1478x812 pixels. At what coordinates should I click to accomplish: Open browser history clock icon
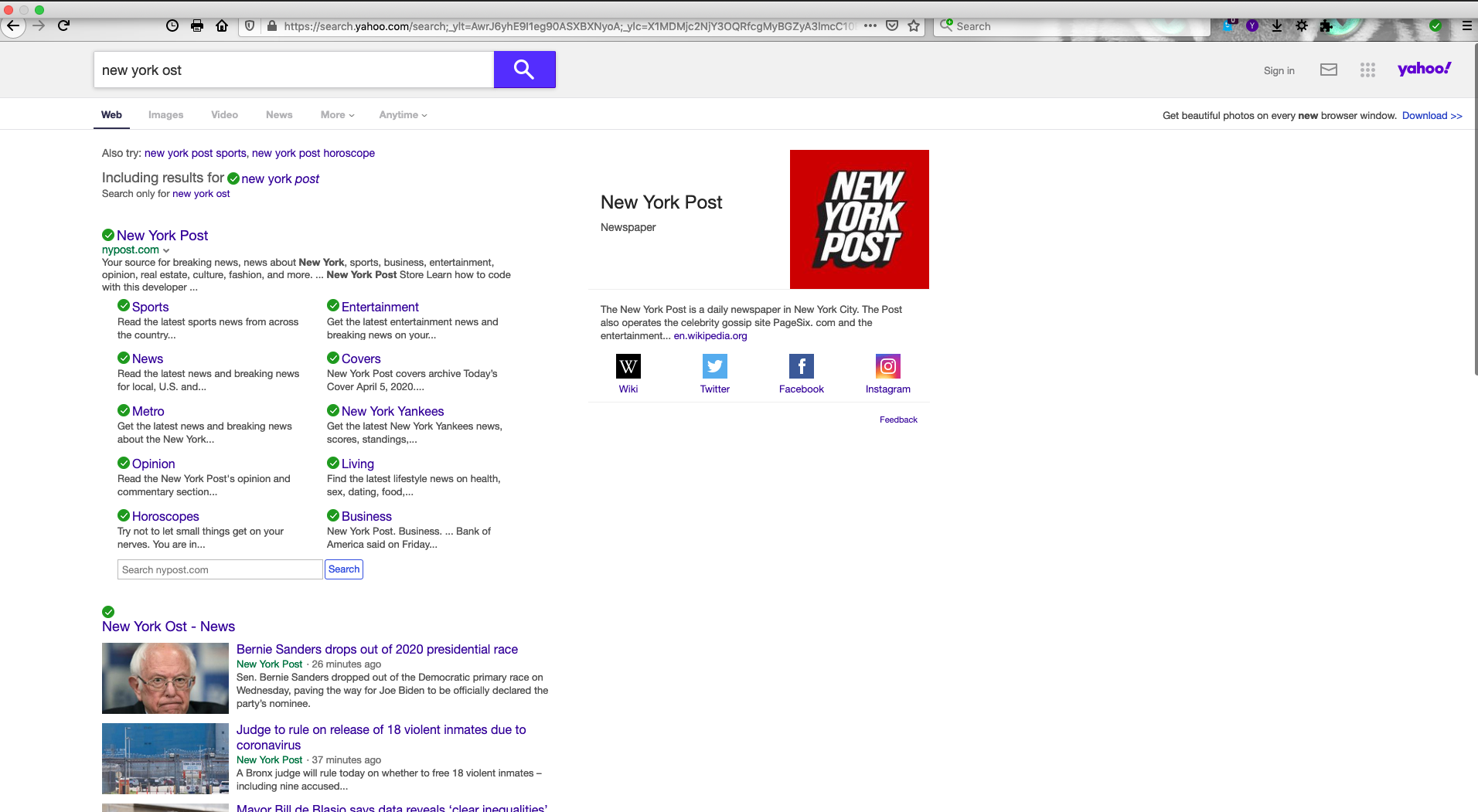[172, 25]
